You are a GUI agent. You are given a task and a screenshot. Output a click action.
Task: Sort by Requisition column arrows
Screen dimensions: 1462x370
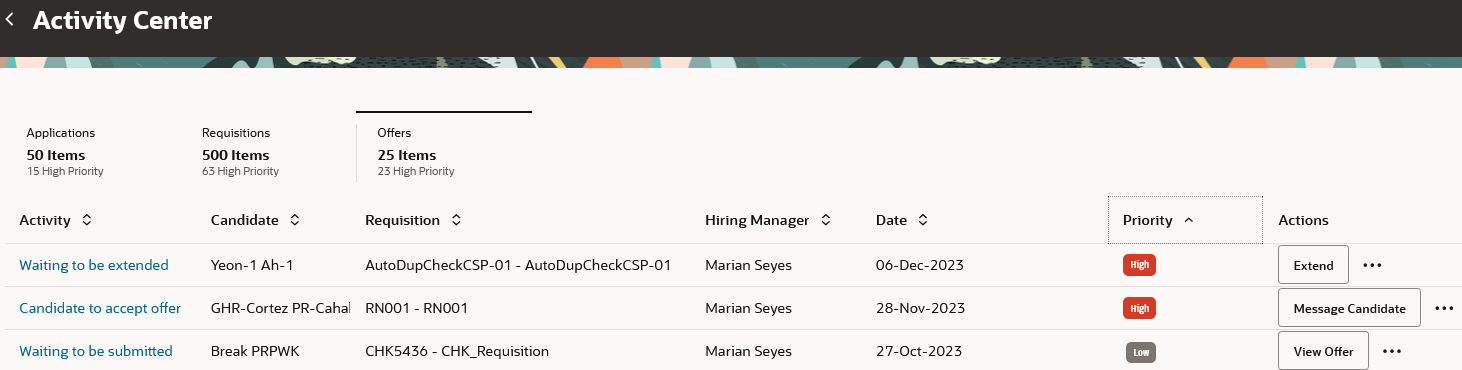456,220
